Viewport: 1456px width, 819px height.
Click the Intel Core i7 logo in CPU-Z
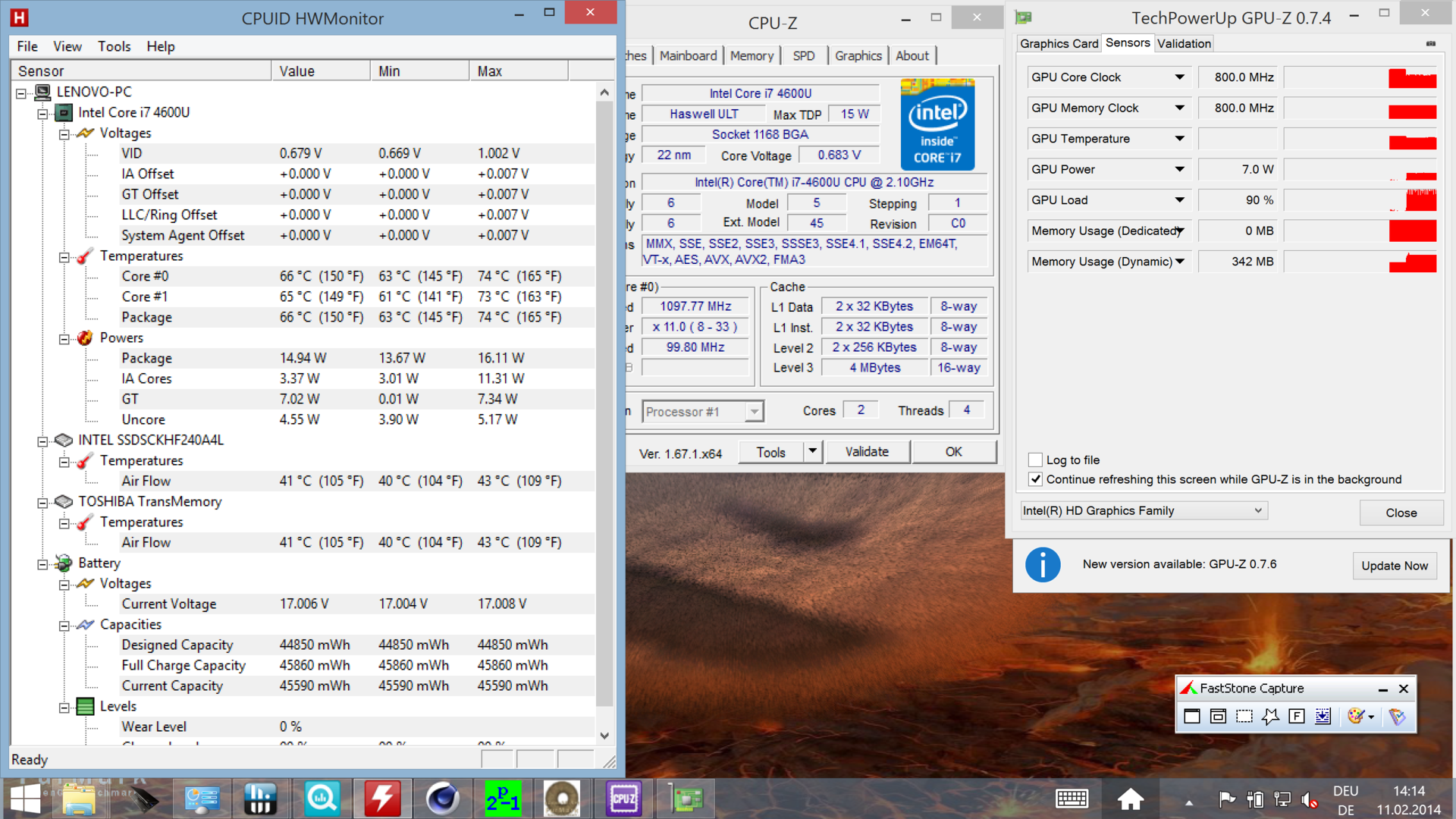click(x=937, y=124)
